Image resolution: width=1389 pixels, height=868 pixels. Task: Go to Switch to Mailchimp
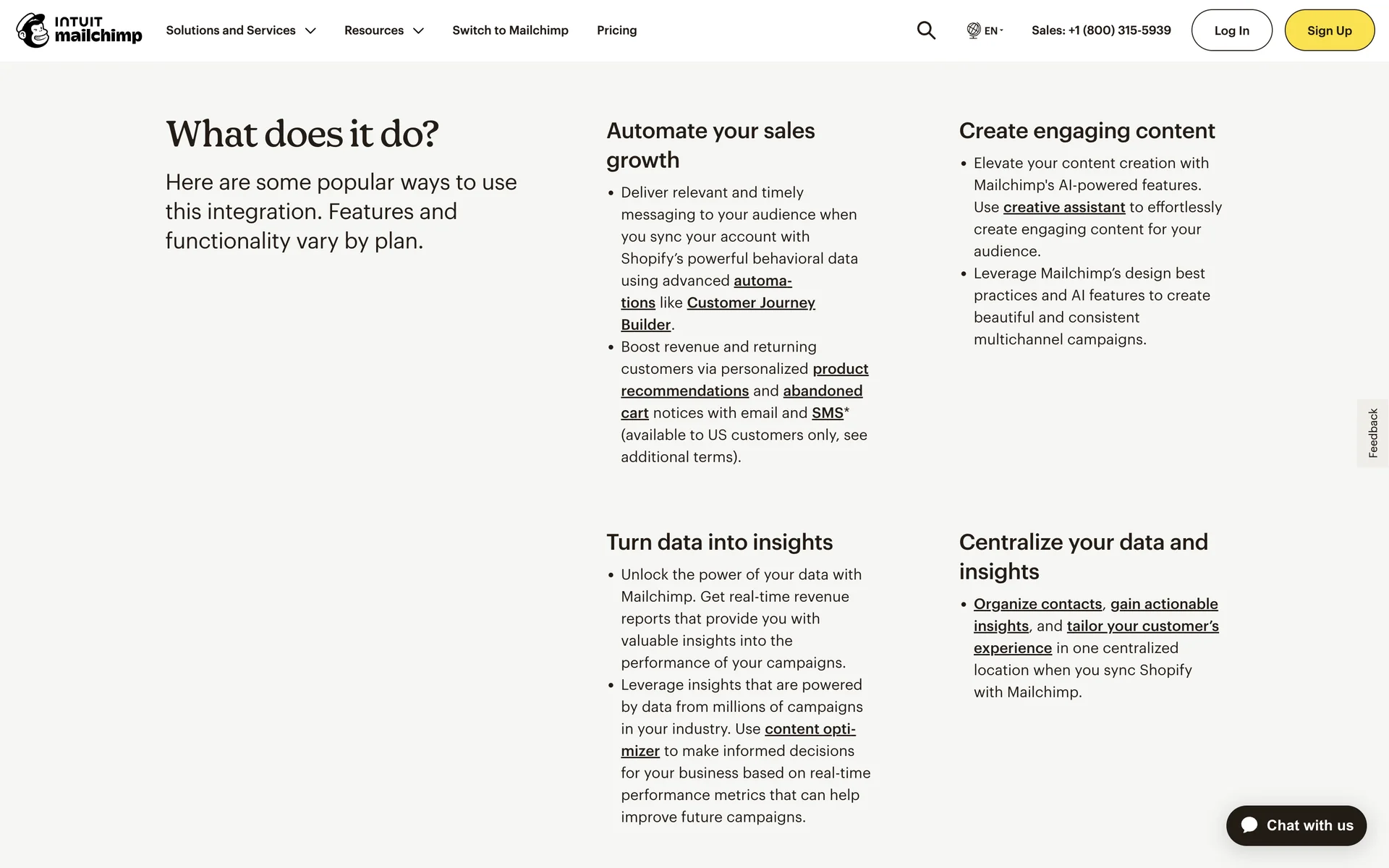[510, 30]
